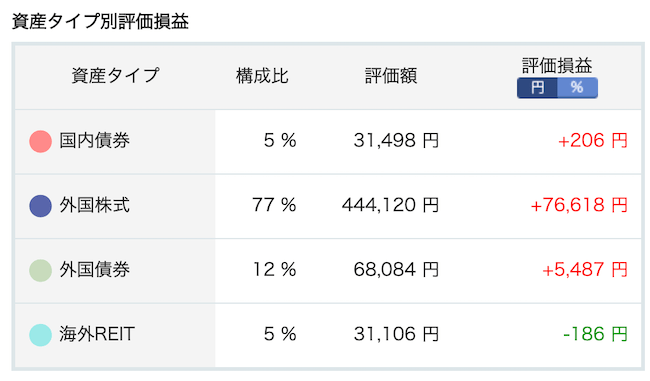Switch valuation gain display to 円
This screenshot has width=650, height=381.
pos(537,87)
